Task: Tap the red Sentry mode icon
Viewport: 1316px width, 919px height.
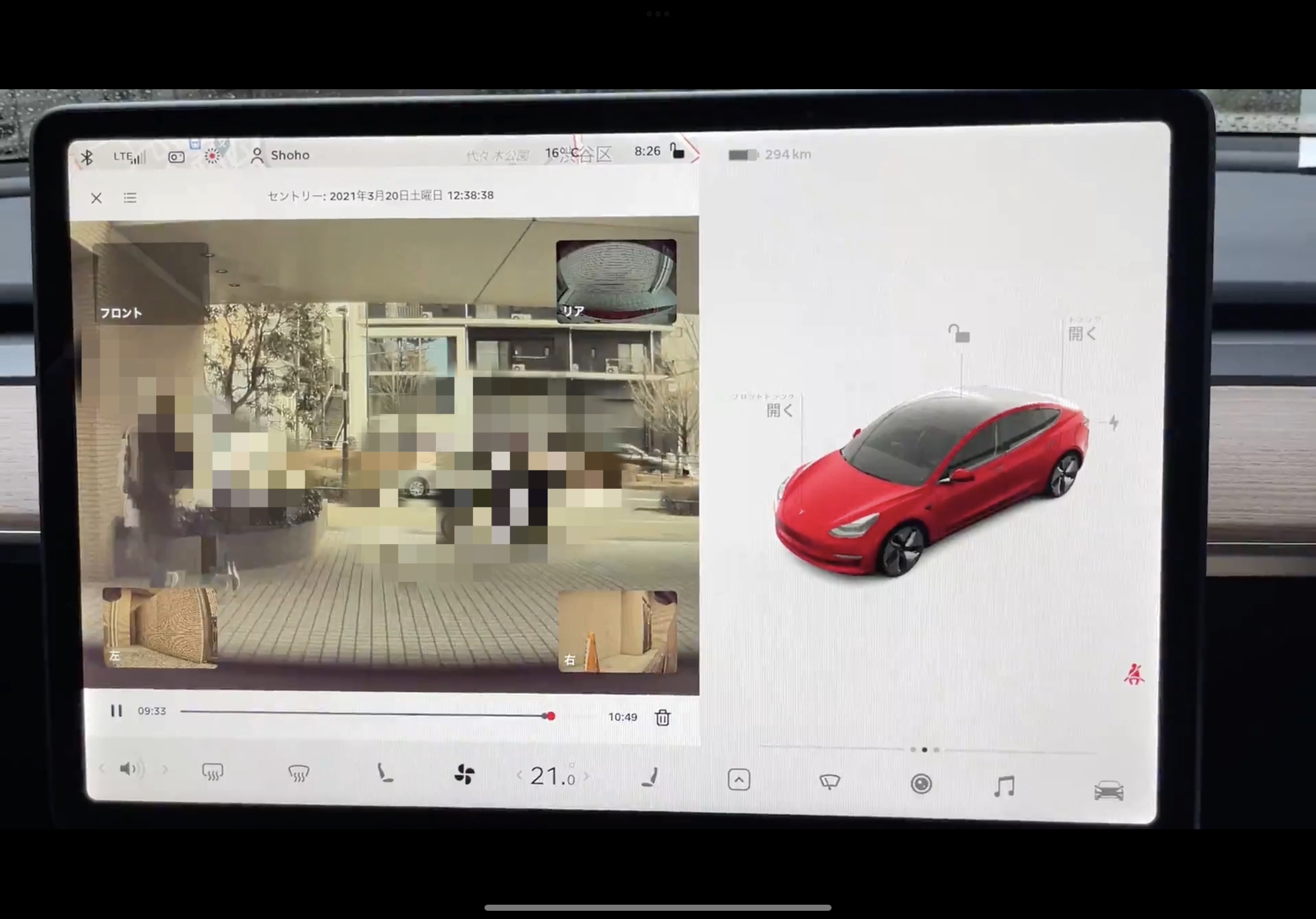Action: point(212,156)
